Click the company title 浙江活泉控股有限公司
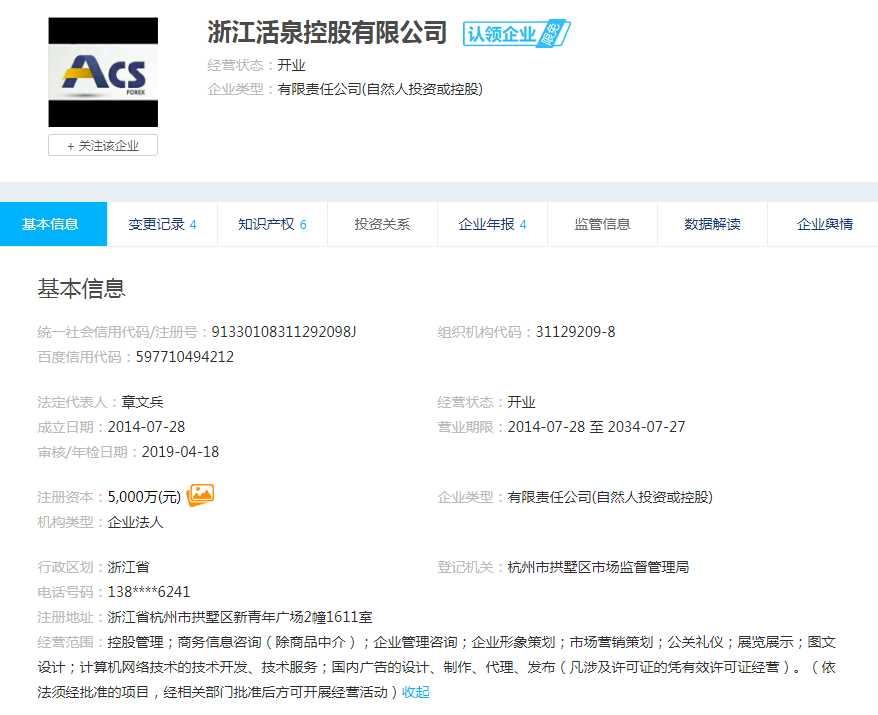The height and width of the screenshot is (715, 878). [327, 33]
